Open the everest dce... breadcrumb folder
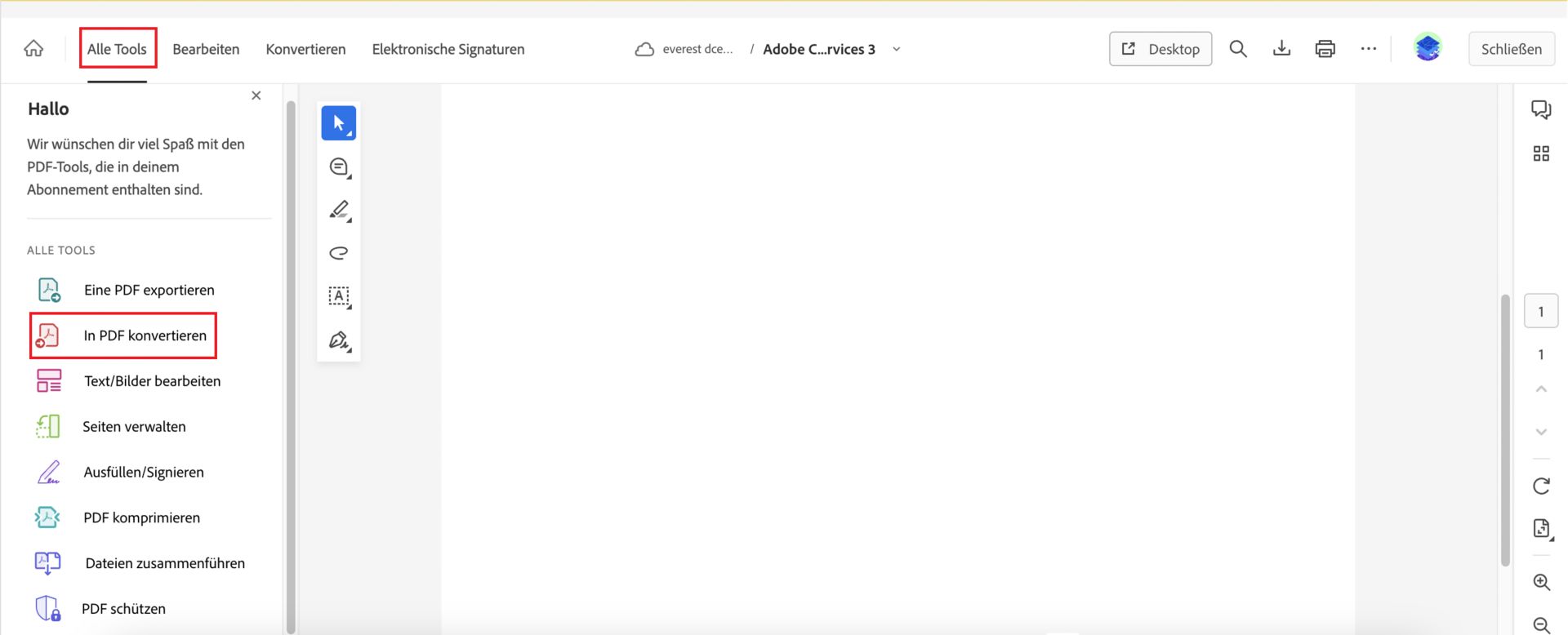The image size is (1568, 635). point(697,49)
